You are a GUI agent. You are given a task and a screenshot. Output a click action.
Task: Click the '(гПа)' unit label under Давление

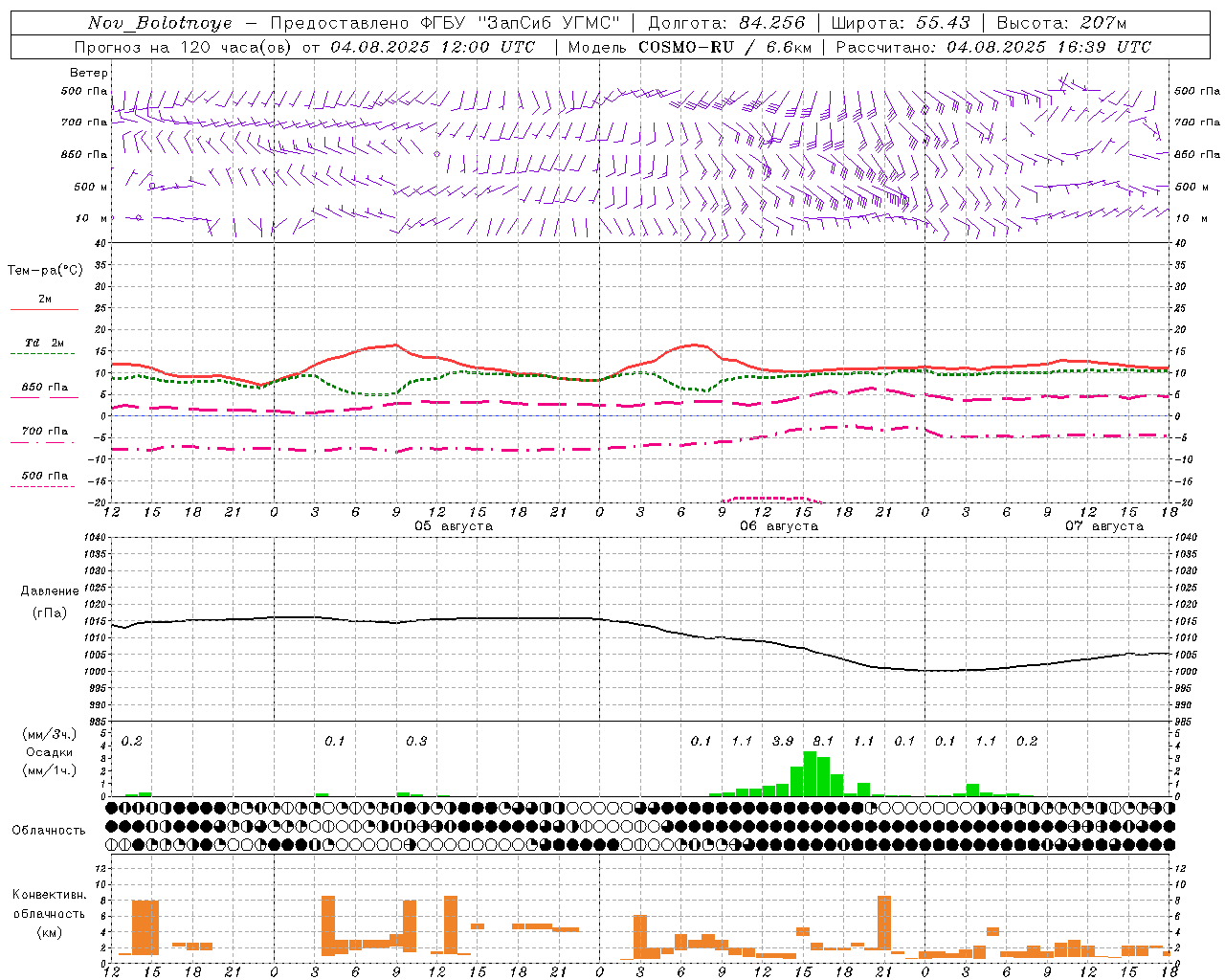tap(50, 612)
